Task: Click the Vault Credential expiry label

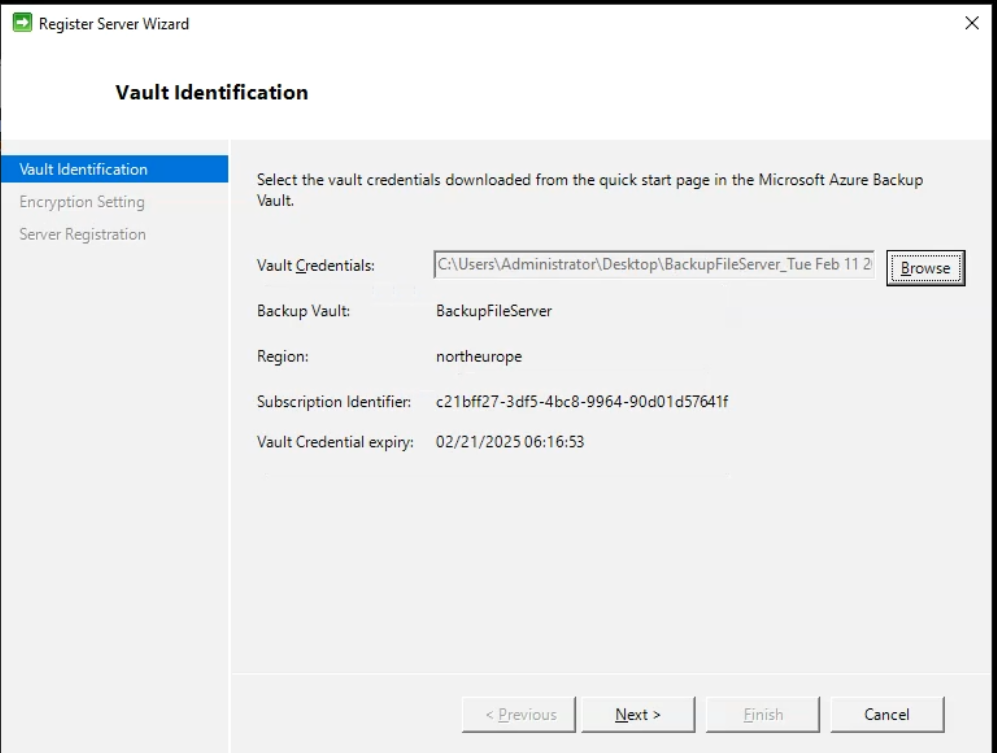Action: (x=335, y=442)
